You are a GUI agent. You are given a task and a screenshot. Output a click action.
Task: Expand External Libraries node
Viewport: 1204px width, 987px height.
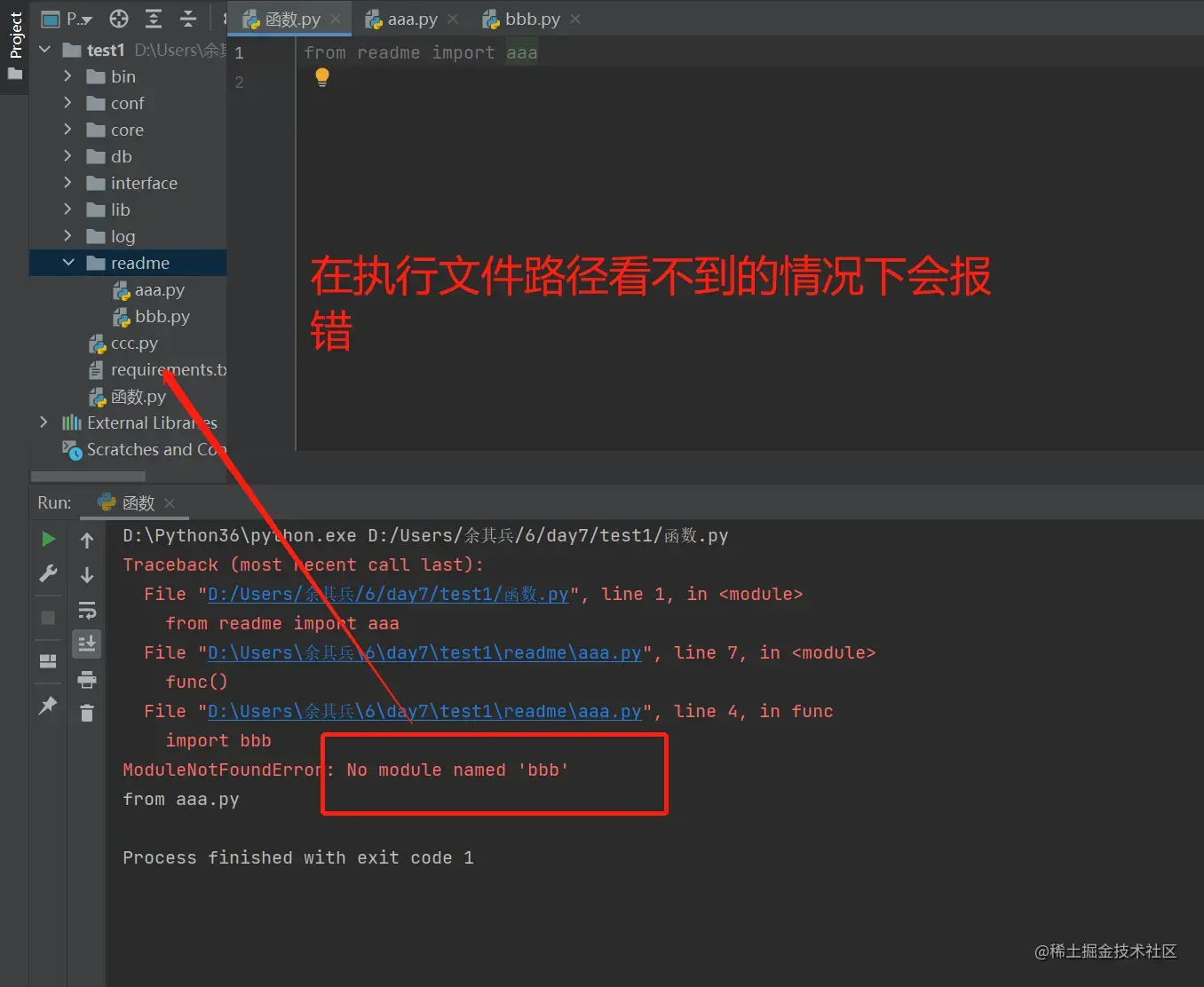pos(44,422)
